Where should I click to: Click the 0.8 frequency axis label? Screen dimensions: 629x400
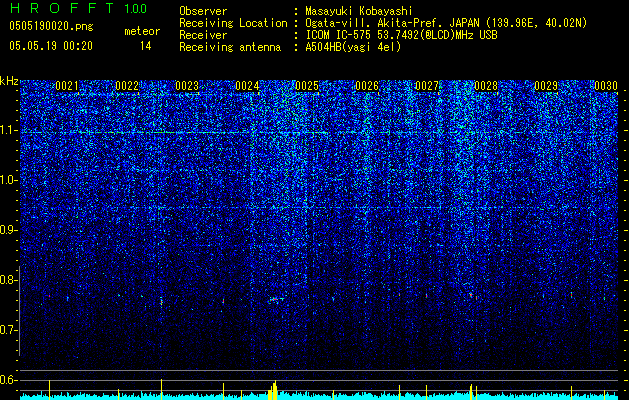[x=8, y=280]
